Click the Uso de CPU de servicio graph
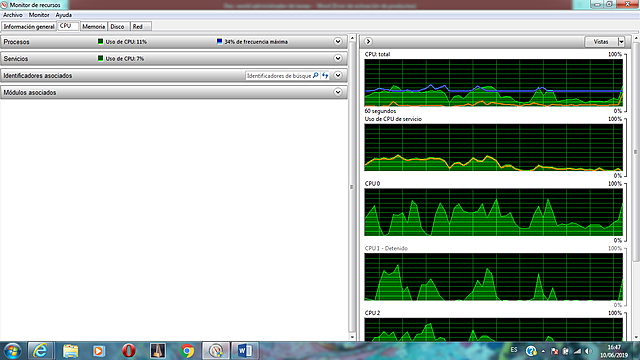This screenshot has width=640, height=360. point(493,147)
